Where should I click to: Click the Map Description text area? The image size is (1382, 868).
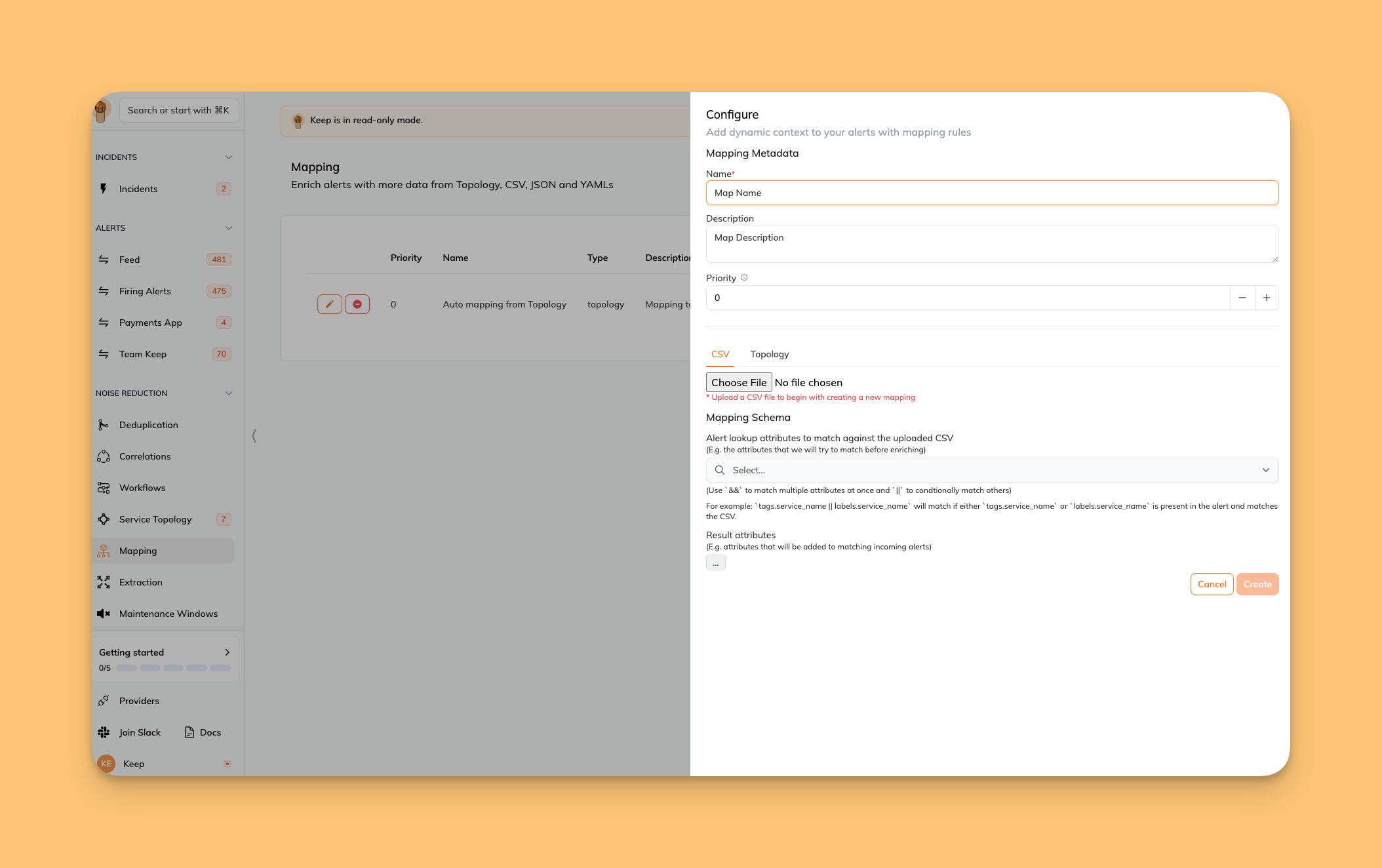point(991,244)
